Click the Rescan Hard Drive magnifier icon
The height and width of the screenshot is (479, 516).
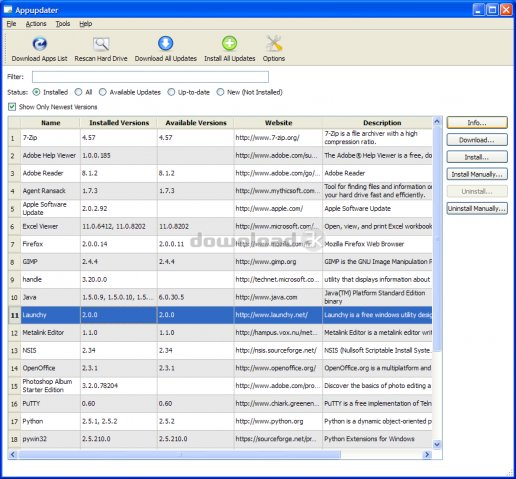pos(101,44)
